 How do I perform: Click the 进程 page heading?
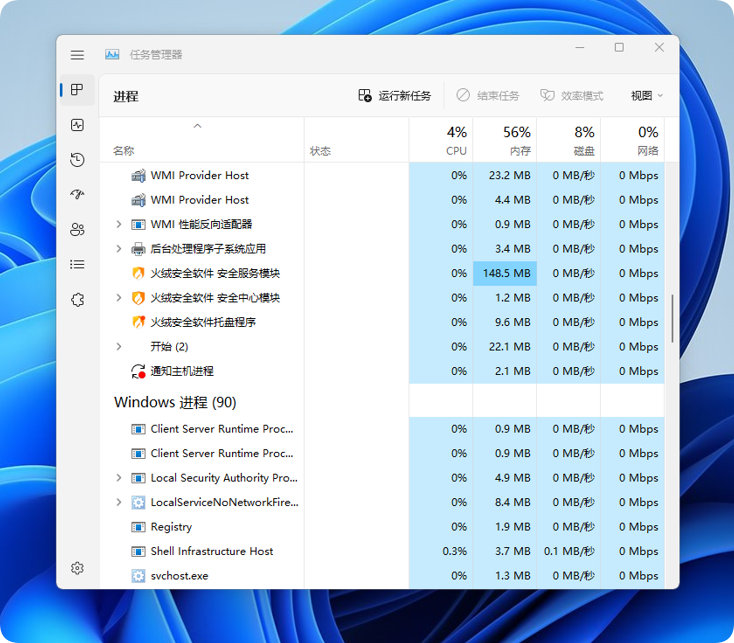click(x=125, y=96)
